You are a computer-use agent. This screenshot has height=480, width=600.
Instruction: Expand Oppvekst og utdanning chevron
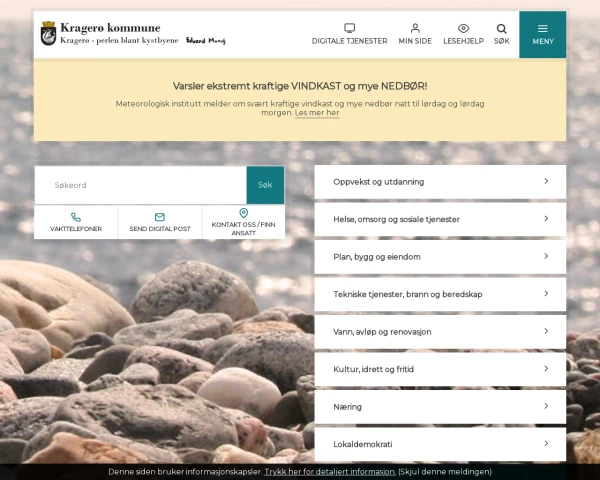(546, 181)
